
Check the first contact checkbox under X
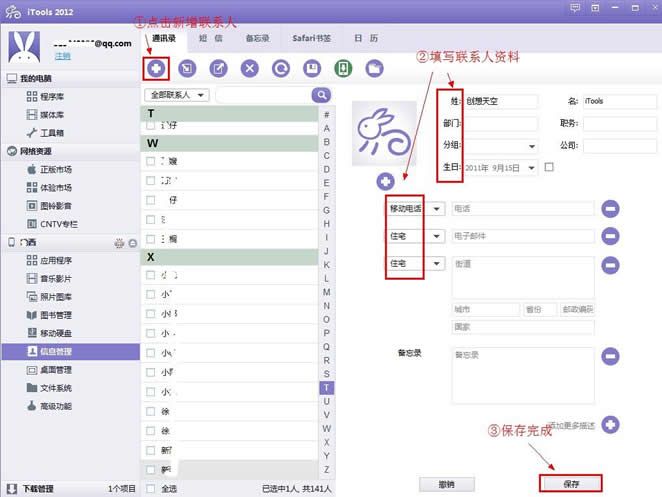tap(150, 275)
